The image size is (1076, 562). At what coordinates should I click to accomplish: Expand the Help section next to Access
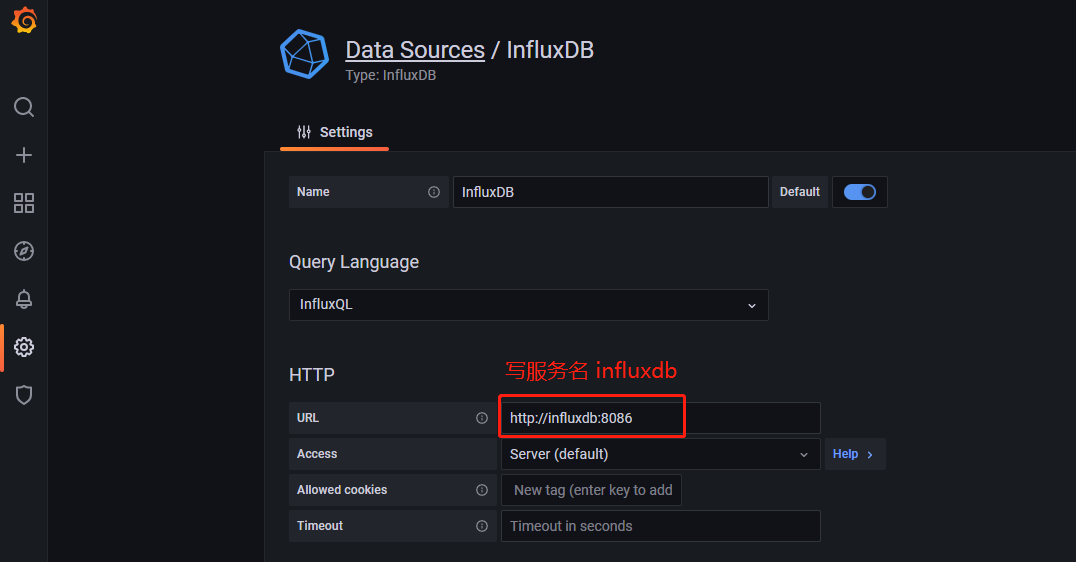pos(854,454)
